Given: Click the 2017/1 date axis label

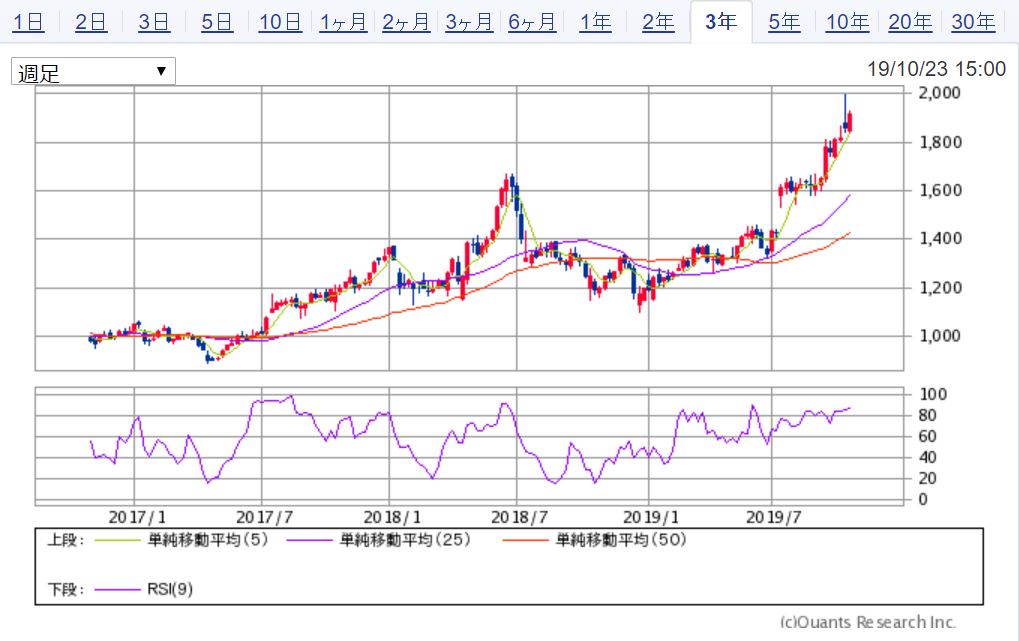Looking at the screenshot, I should coord(137,517).
